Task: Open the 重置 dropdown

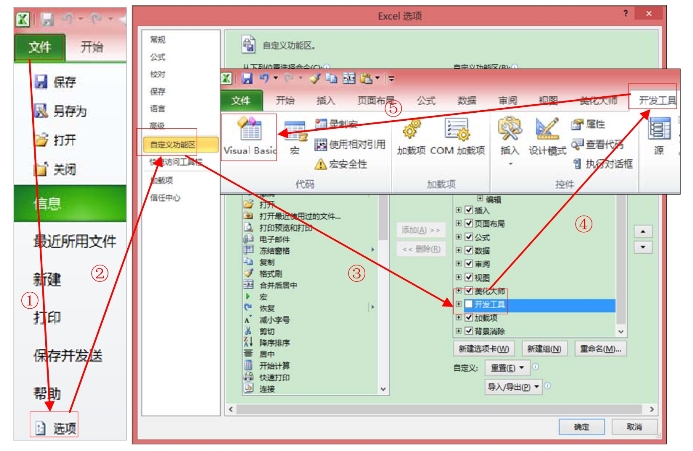Action: pyautogui.click(x=507, y=367)
